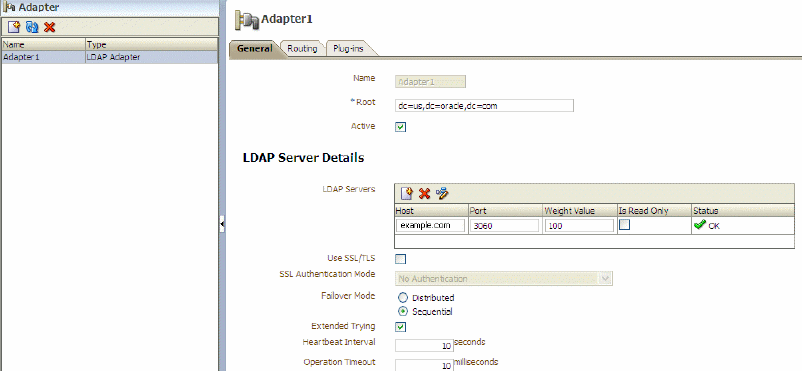Click the refresh adapters icon
The width and height of the screenshot is (802, 371).
(x=32, y=27)
